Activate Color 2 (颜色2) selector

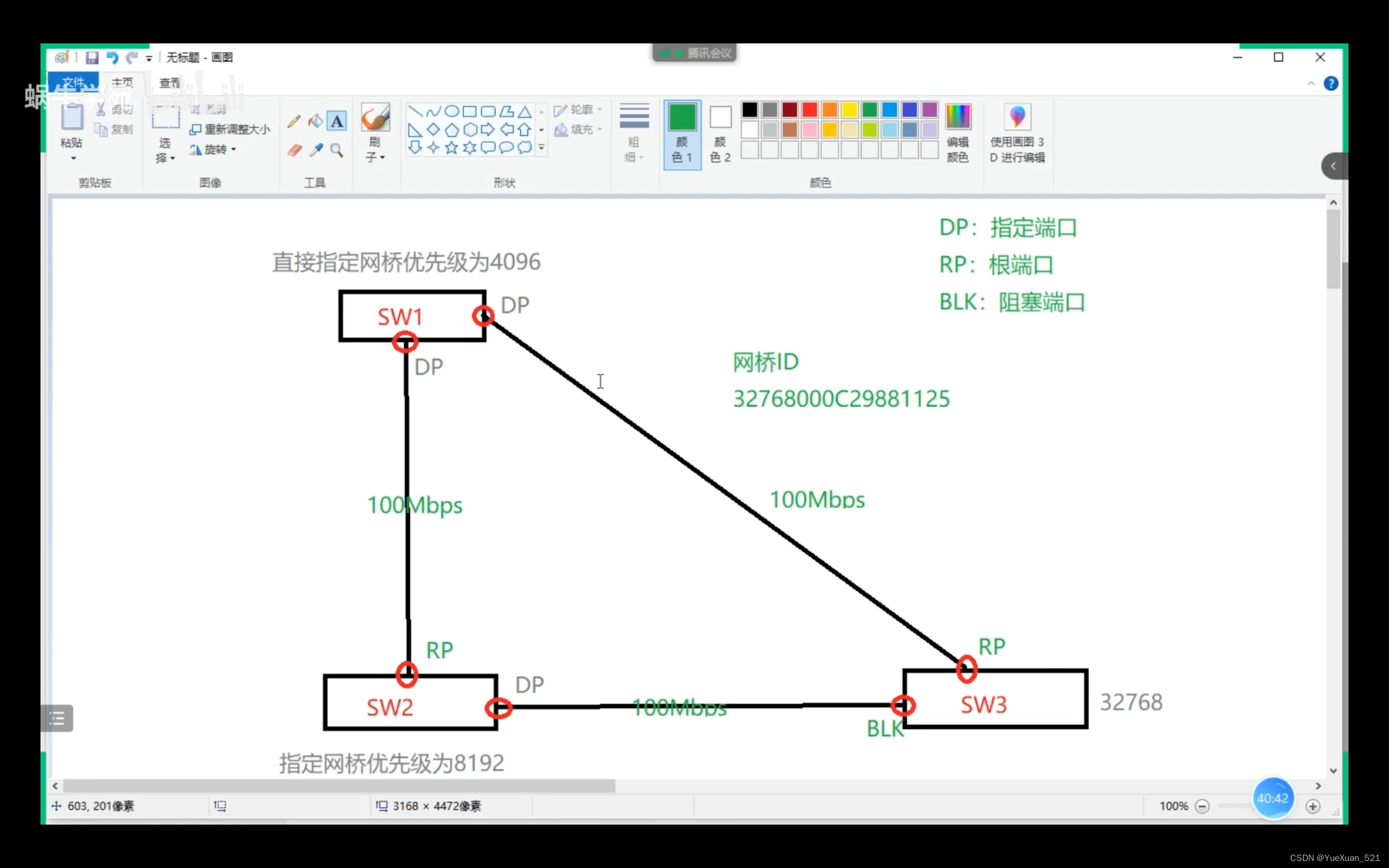(721, 135)
